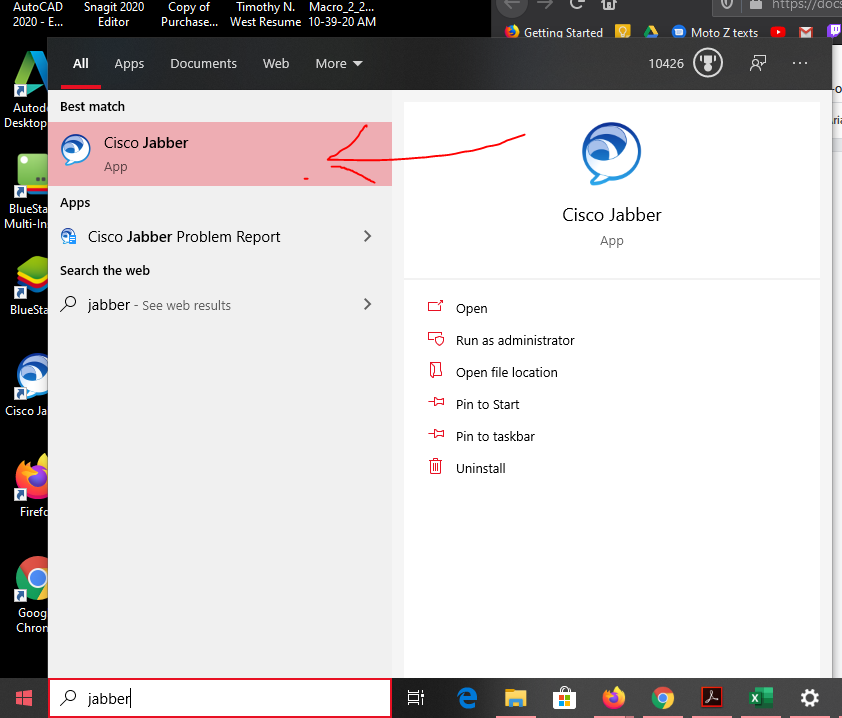Click the Gmail bookmark in the browser
The width and height of the screenshot is (842, 718).
point(805,32)
